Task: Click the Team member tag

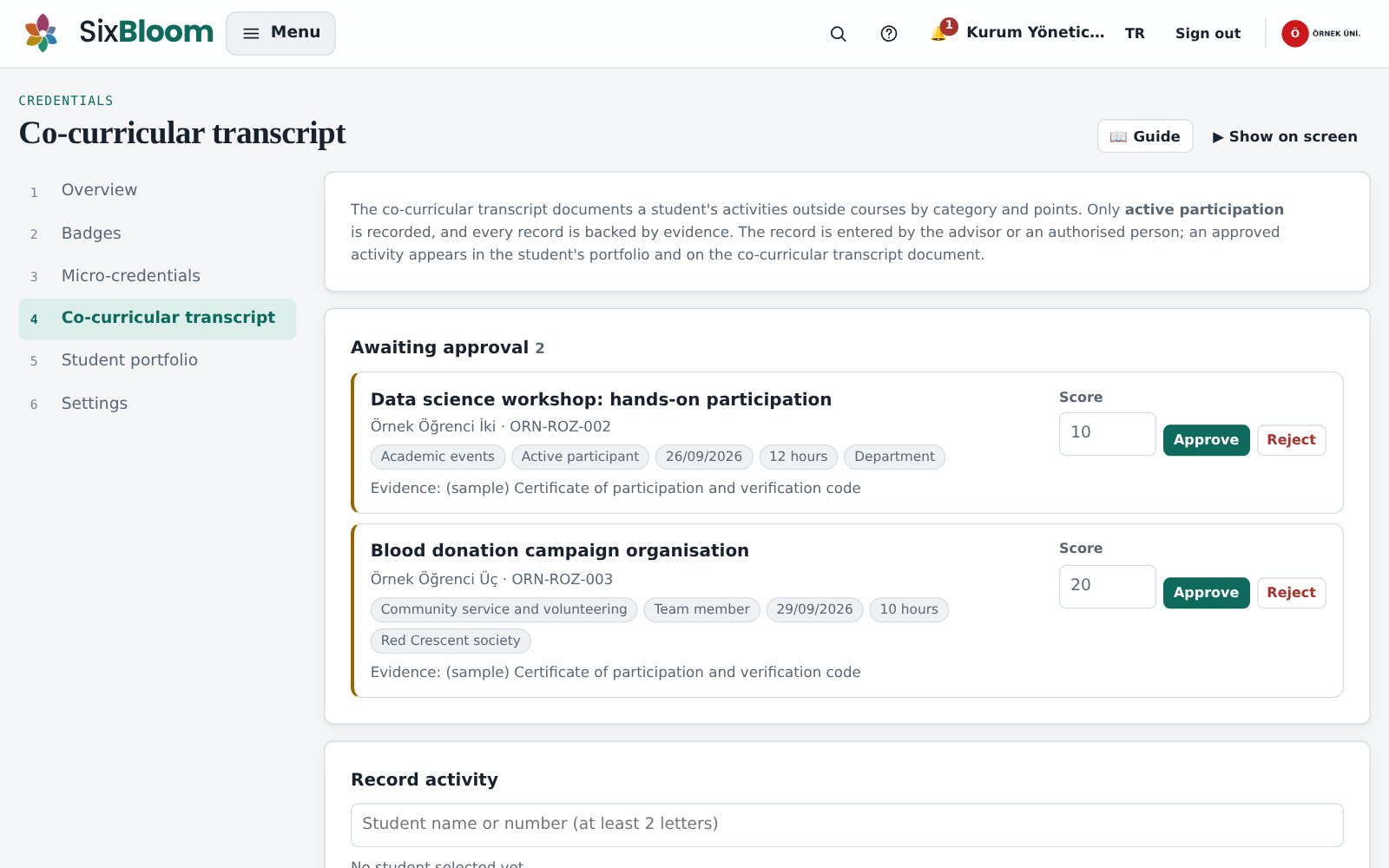Action: tap(701, 609)
